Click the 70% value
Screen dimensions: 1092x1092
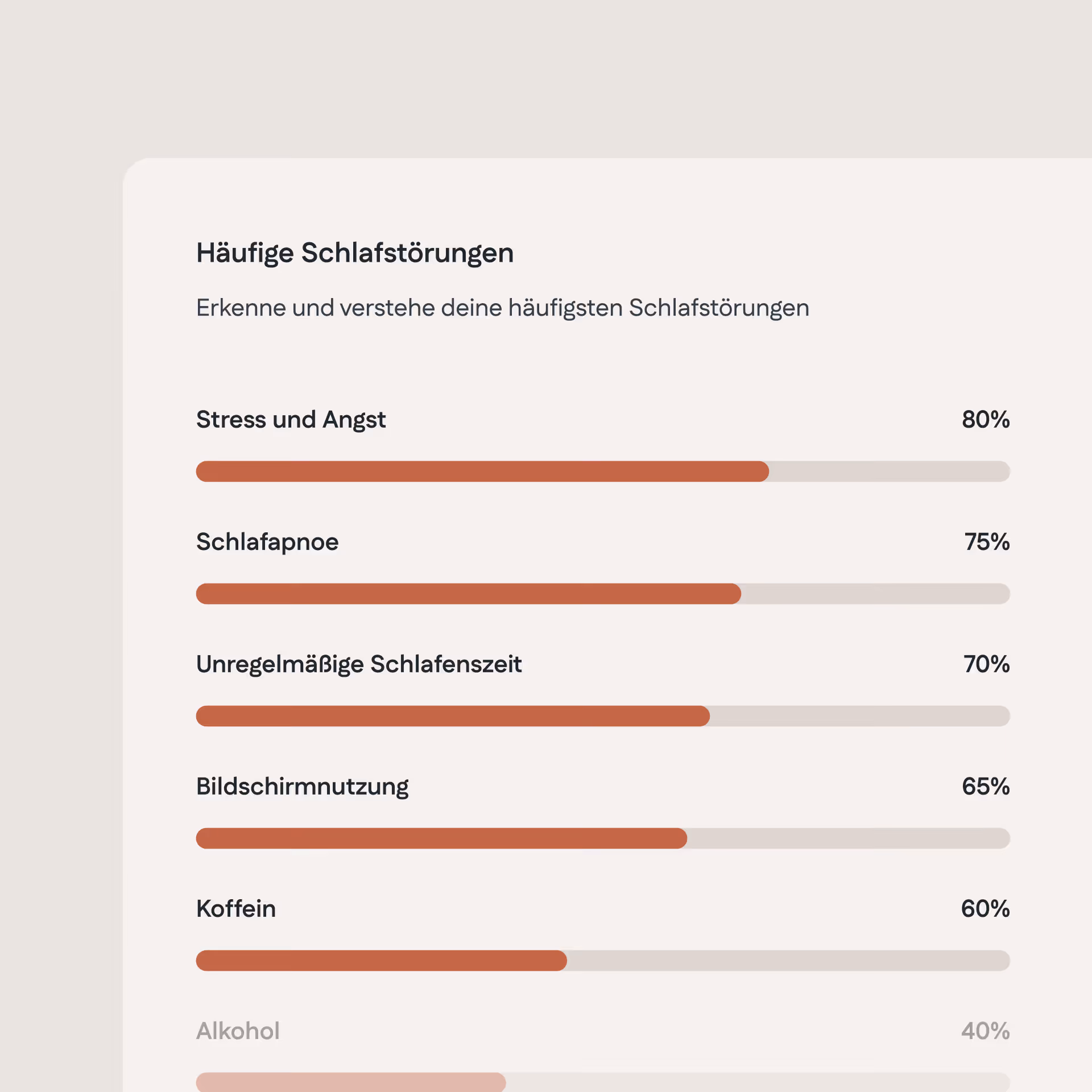click(x=987, y=664)
